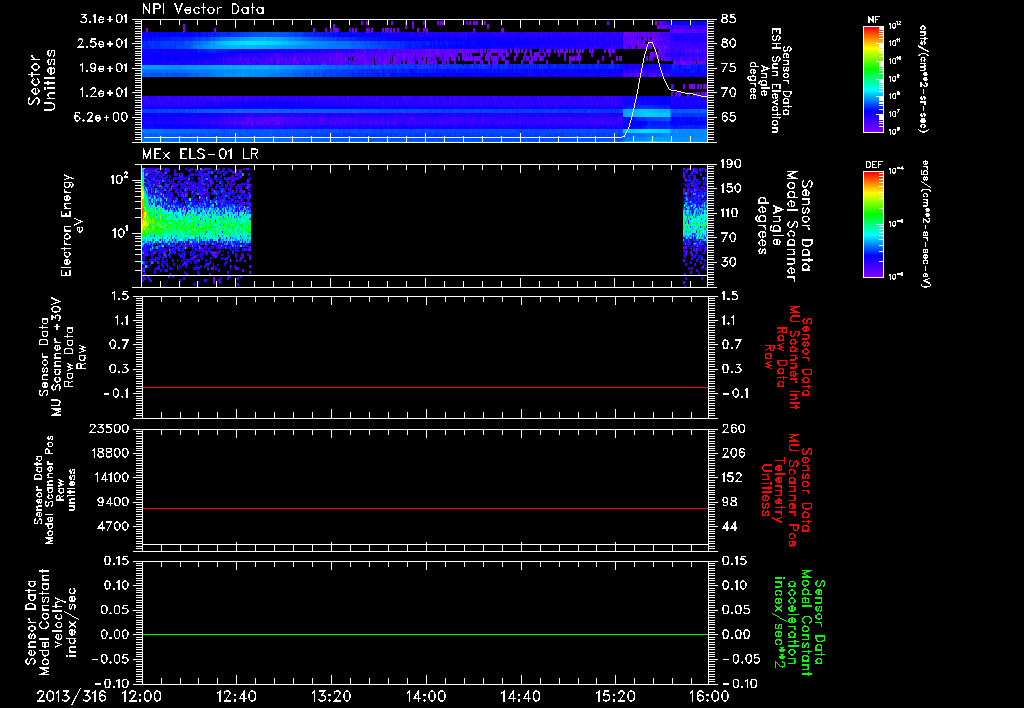Click the '85' sun elevation tick label

click(729, 19)
